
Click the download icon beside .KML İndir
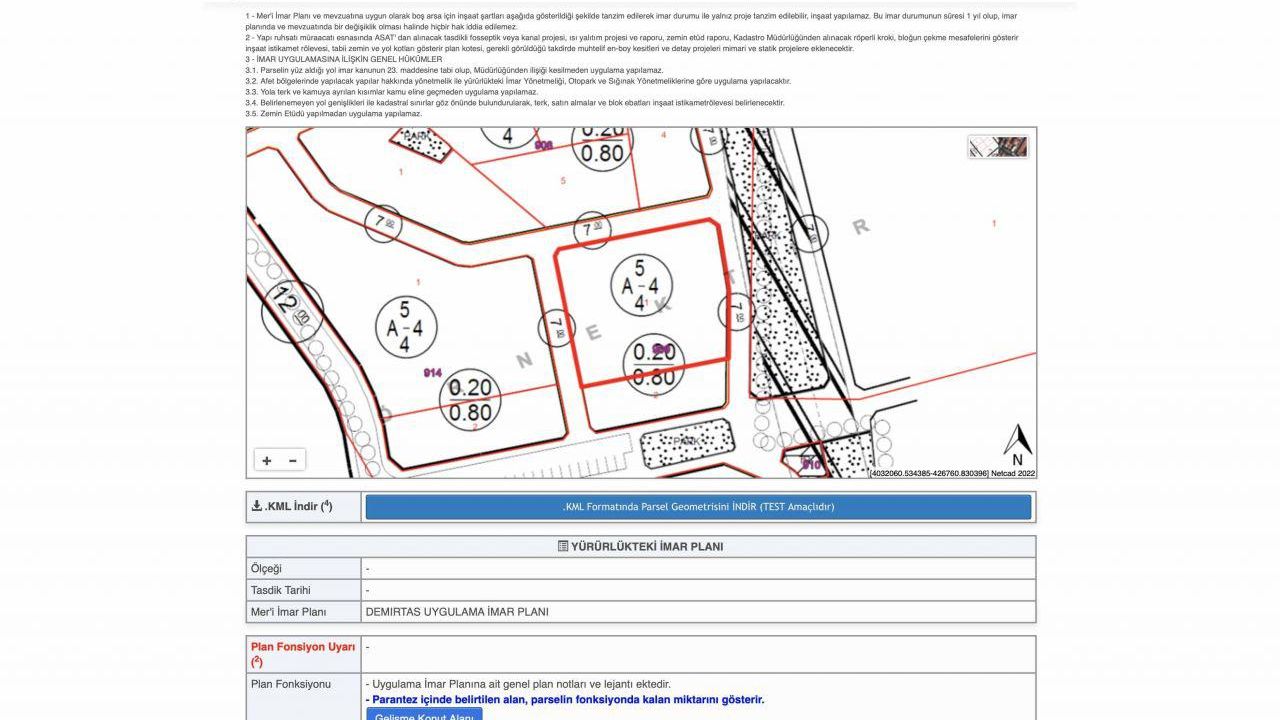click(x=257, y=506)
